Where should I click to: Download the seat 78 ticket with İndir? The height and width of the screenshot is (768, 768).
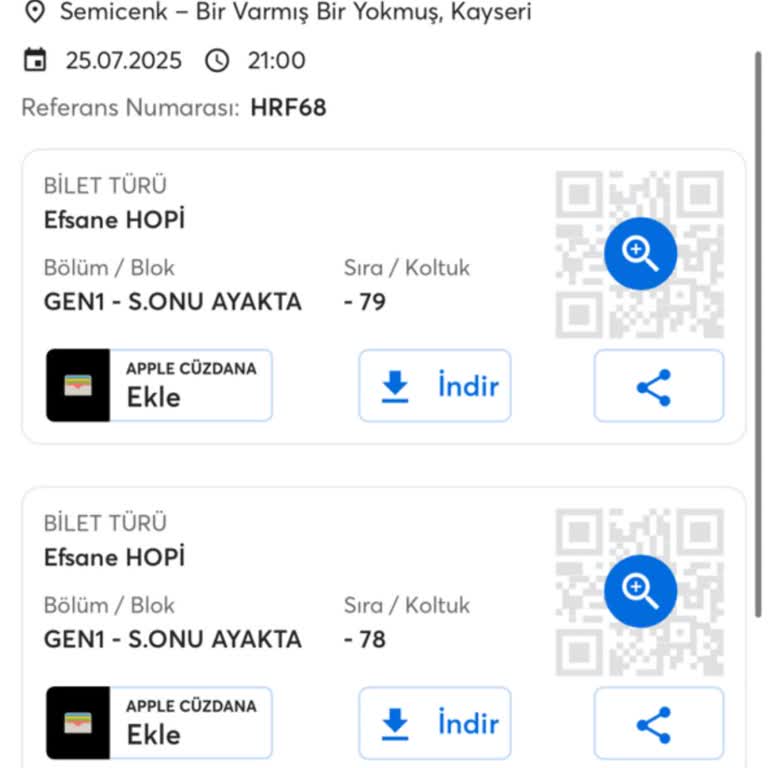(435, 724)
